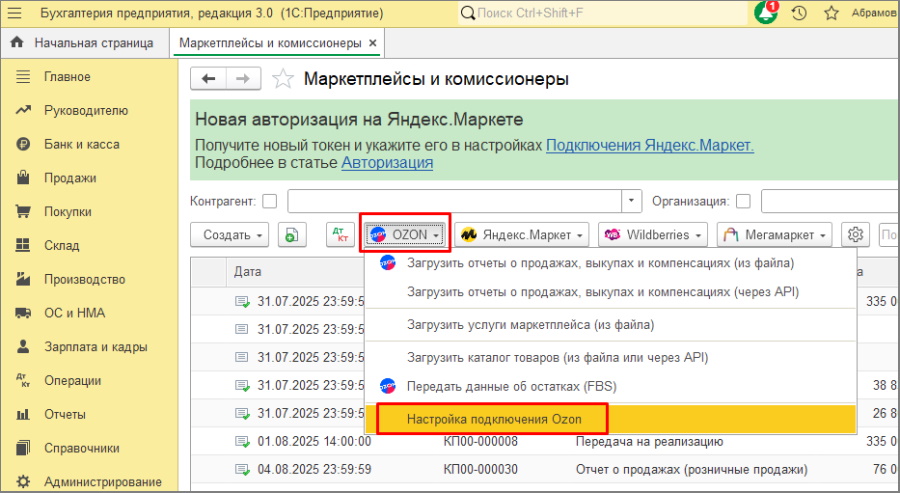Navigate forward with the right arrow
The height and width of the screenshot is (493, 900).
[x=243, y=79]
